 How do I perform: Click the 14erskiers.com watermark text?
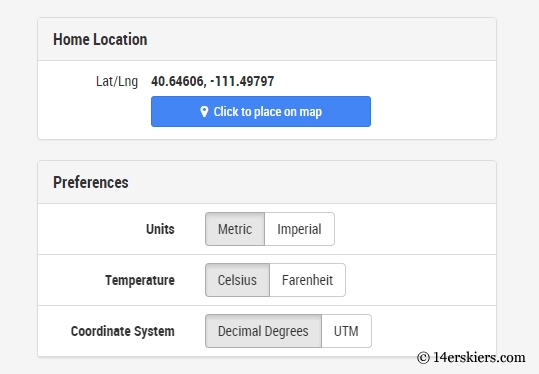click(x=479, y=358)
